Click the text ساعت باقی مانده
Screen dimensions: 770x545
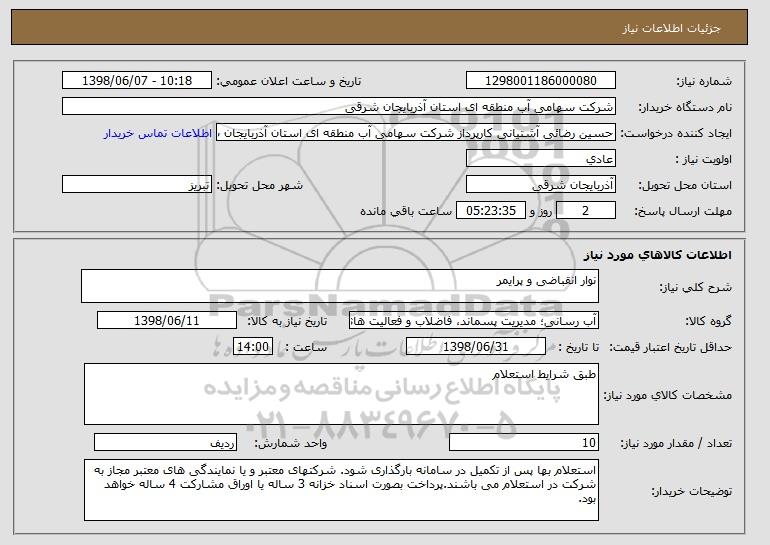406,211
